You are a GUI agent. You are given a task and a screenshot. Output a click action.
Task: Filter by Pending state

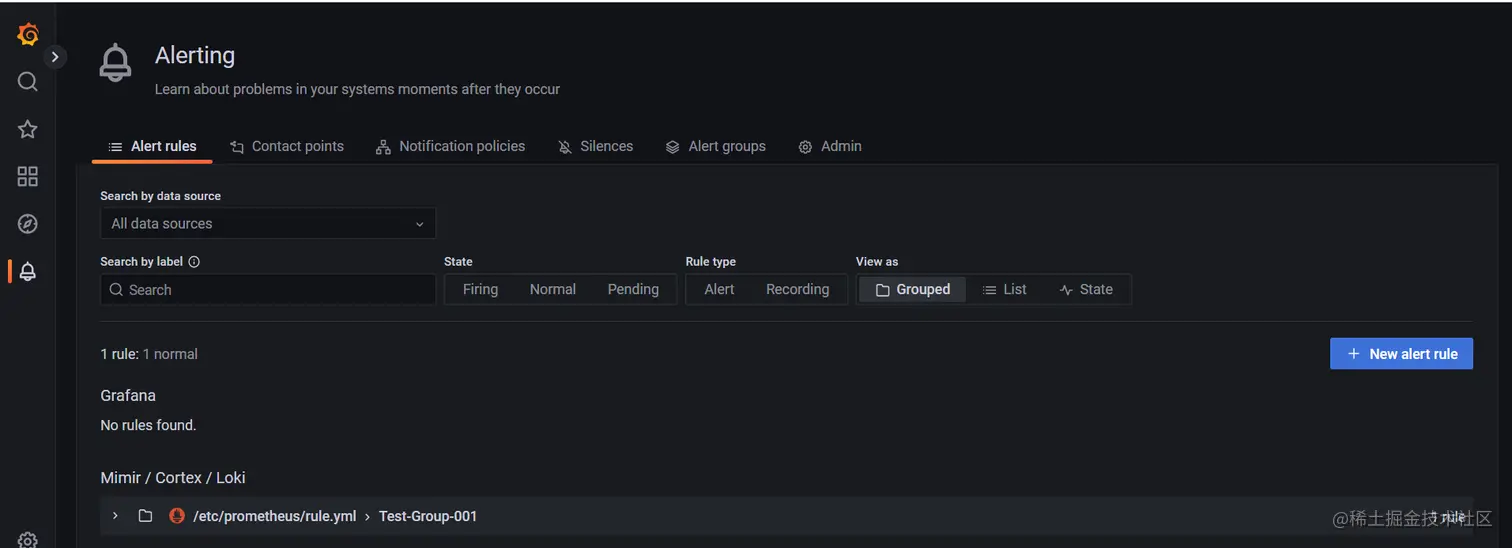[x=633, y=290]
